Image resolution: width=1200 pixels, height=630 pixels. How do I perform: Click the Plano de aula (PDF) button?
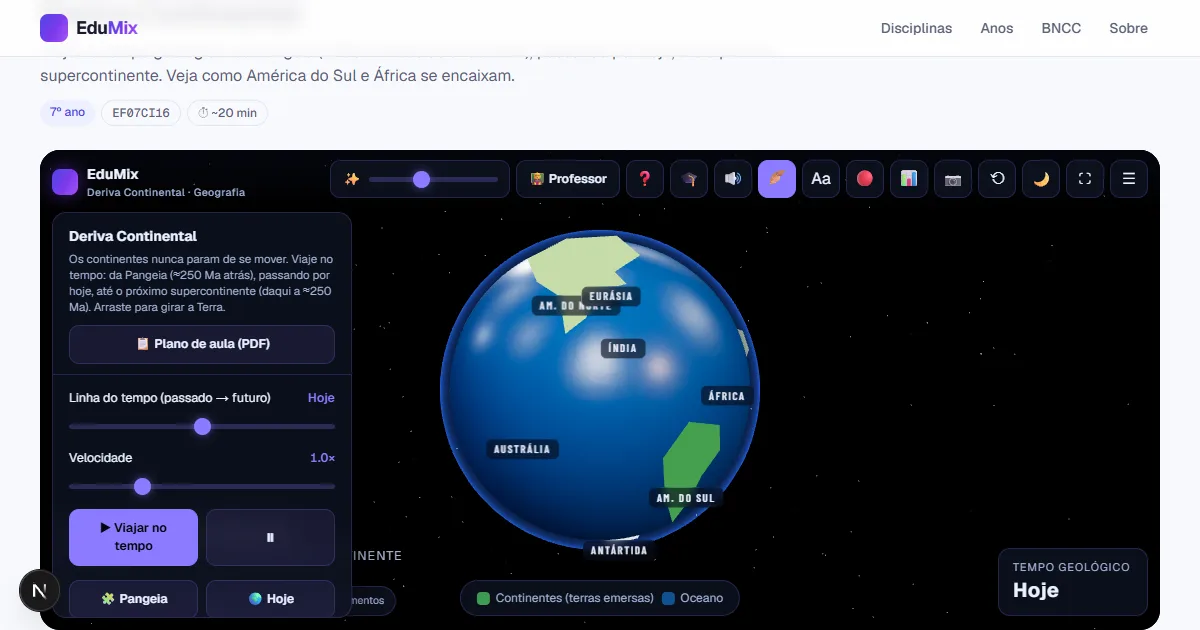pyautogui.click(x=202, y=344)
